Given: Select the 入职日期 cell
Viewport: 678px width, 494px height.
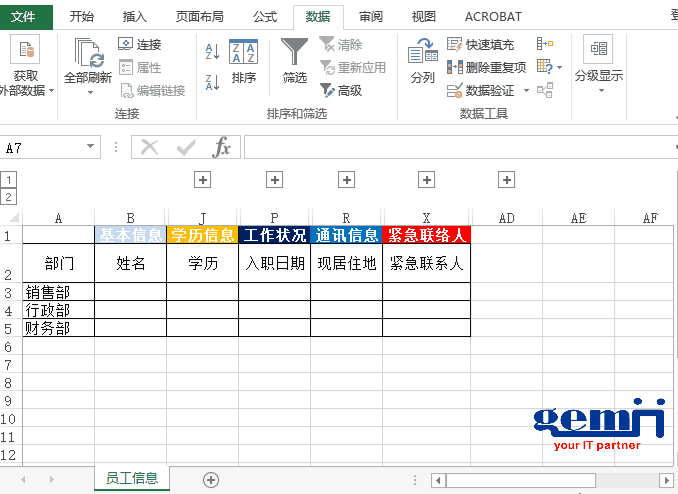Looking at the screenshot, I should click(275, 263).
